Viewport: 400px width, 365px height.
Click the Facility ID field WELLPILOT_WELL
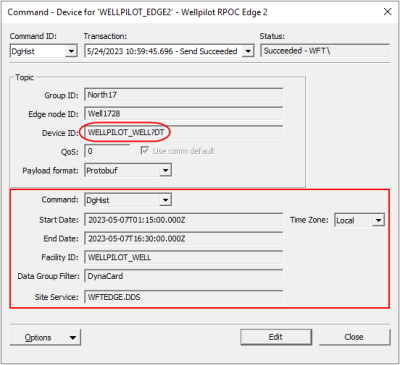pos(183,258)
